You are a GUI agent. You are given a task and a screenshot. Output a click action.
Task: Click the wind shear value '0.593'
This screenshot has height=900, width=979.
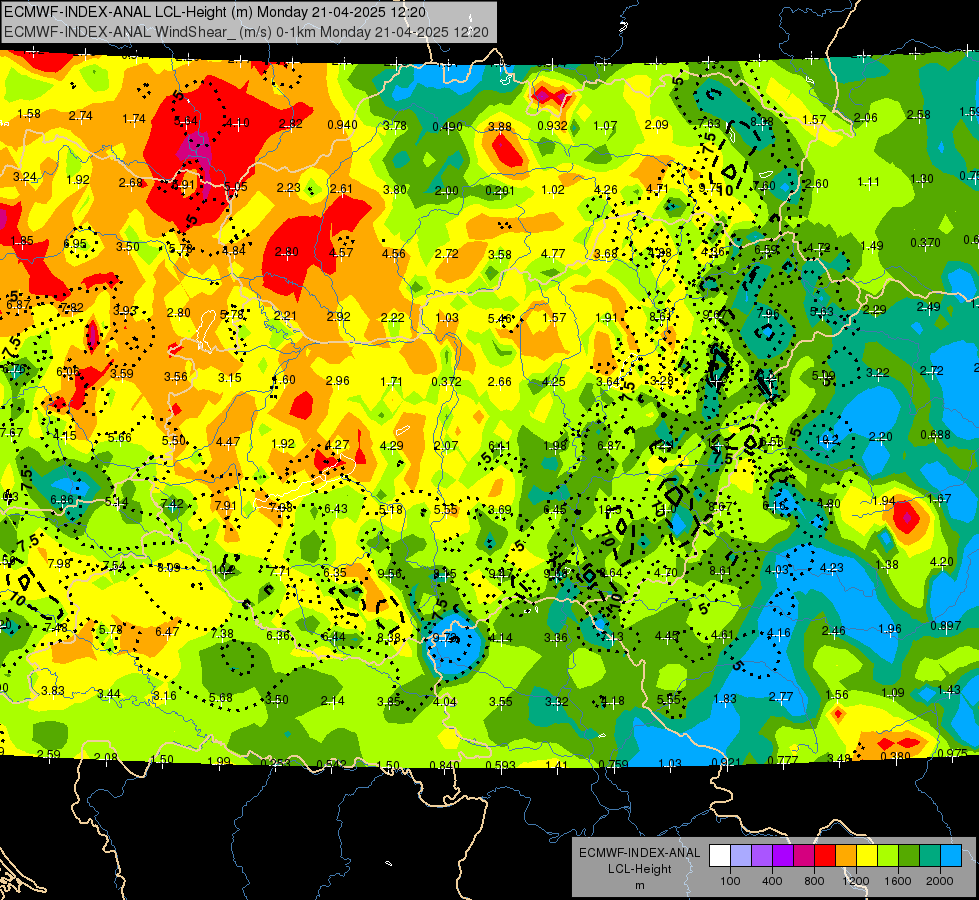(500, 765)
